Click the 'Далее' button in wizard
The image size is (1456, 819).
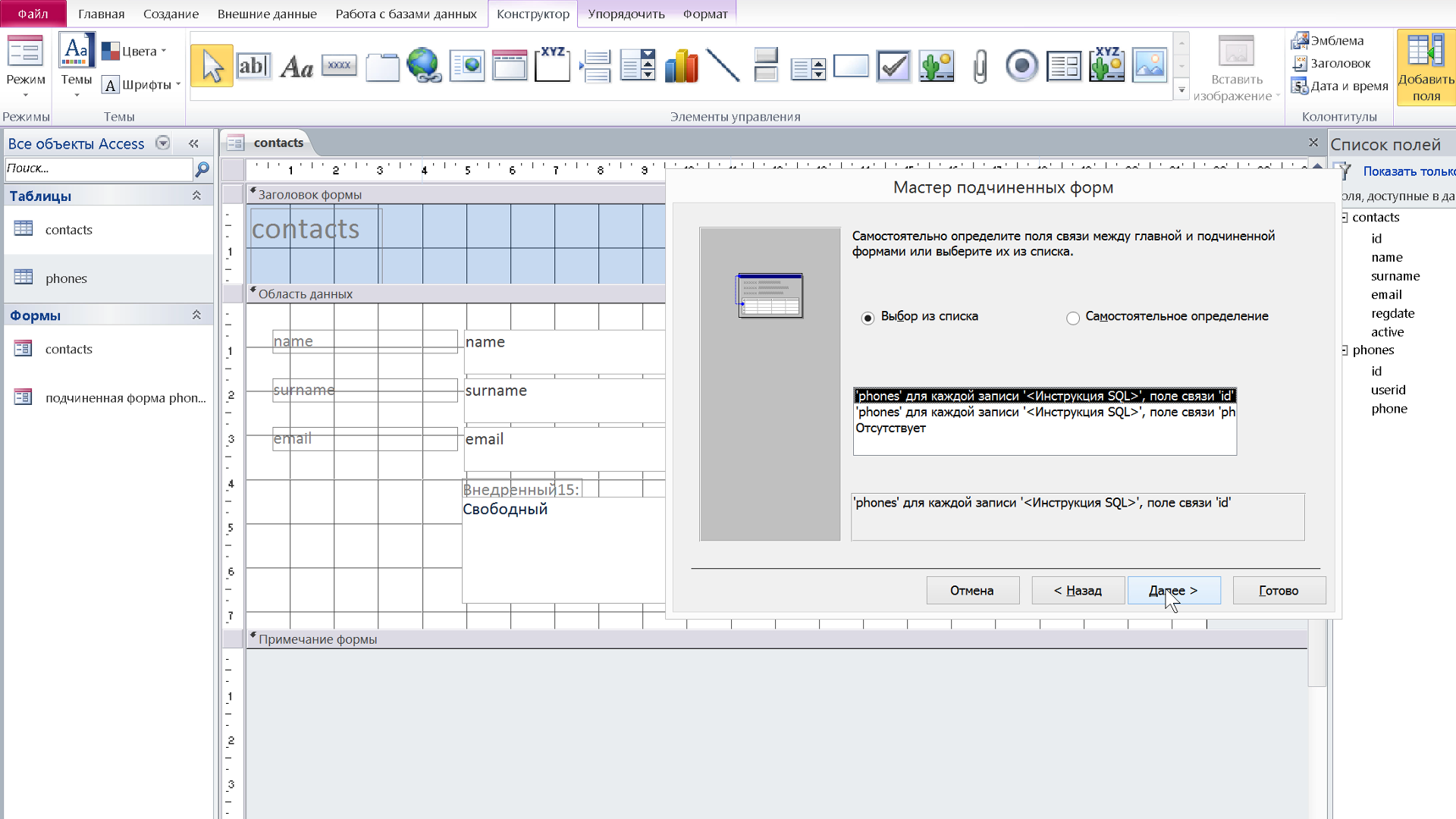click(1172, 590)
